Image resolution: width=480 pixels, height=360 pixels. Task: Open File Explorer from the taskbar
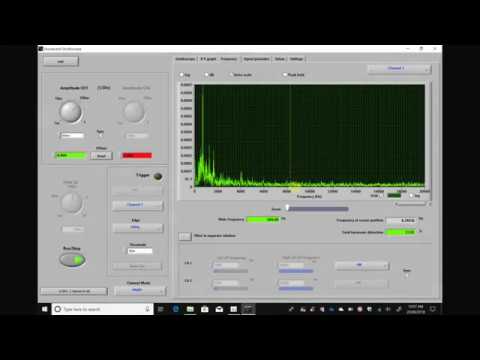coord(190,309)
